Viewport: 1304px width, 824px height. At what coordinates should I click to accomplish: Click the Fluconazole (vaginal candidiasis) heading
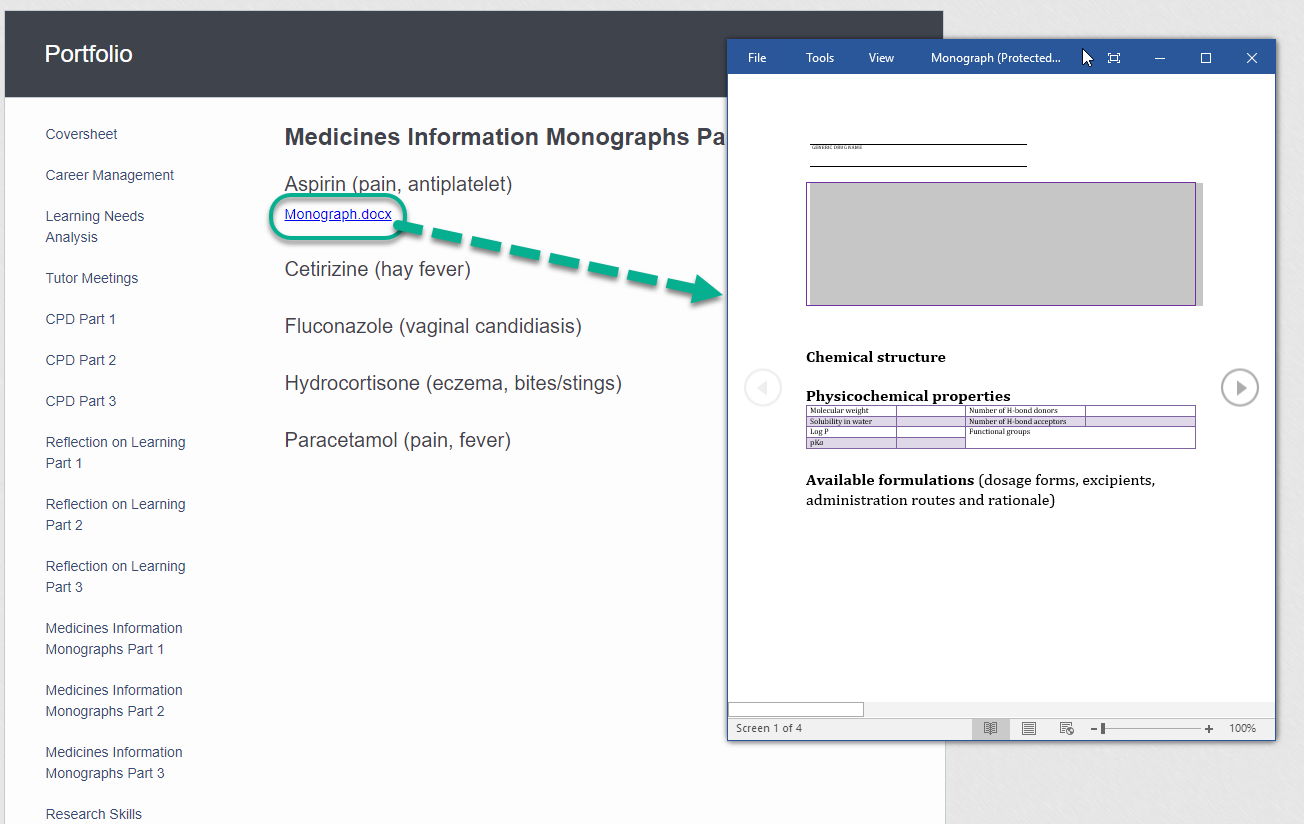[x=433, y=326]
